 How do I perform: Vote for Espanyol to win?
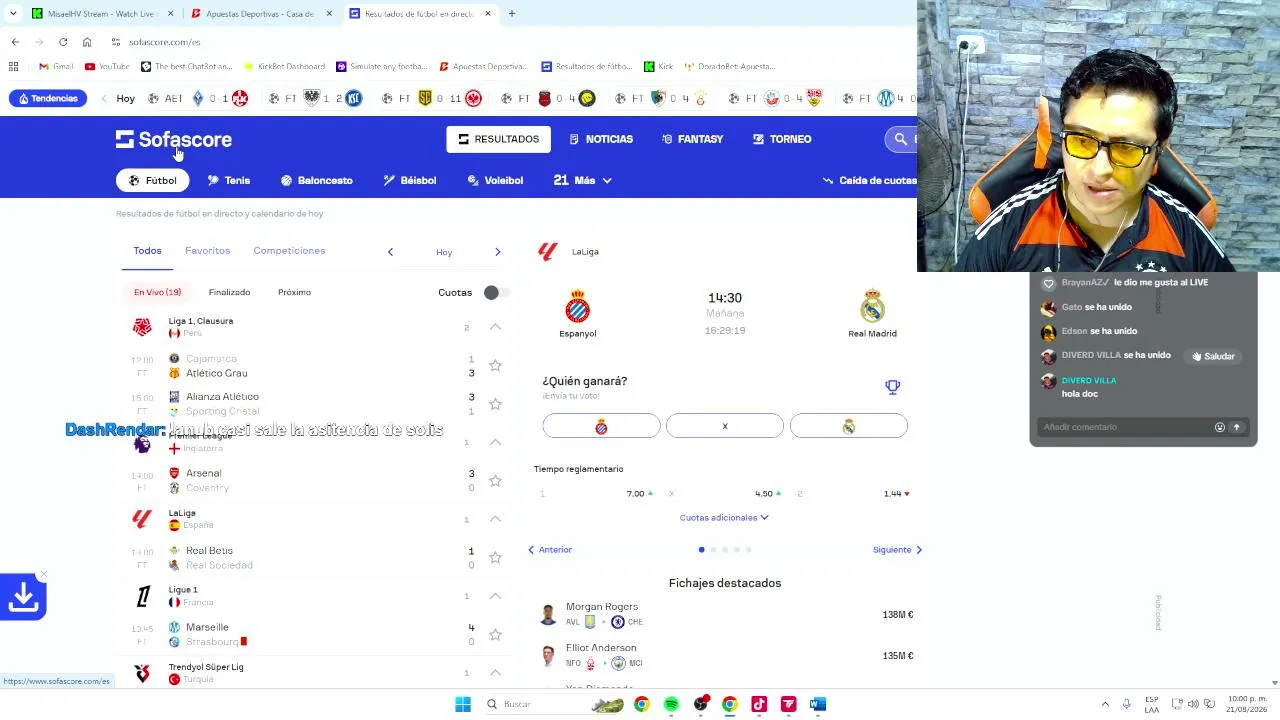601,427
